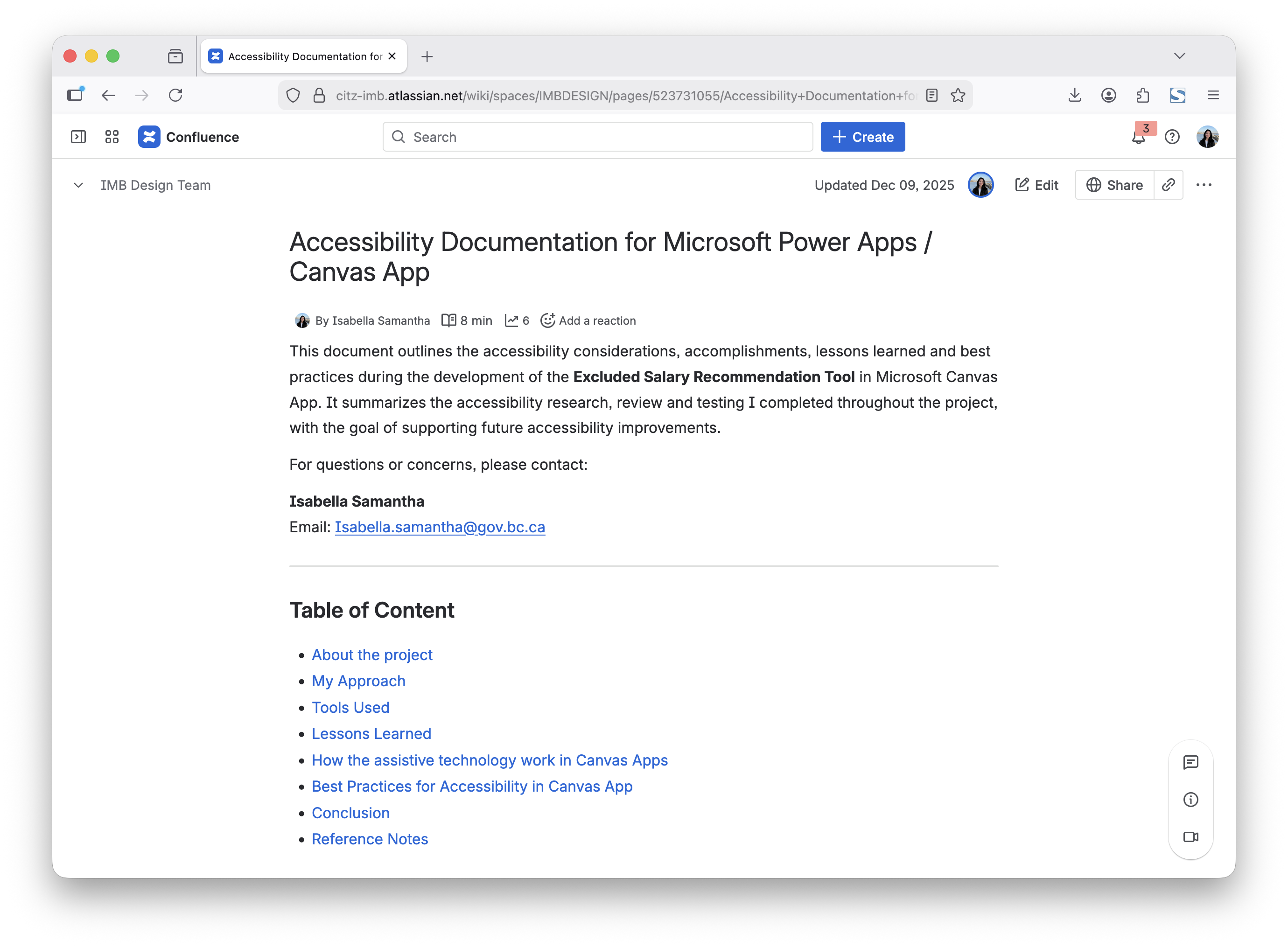Open the app switcher grid icon

pos(112,137)
